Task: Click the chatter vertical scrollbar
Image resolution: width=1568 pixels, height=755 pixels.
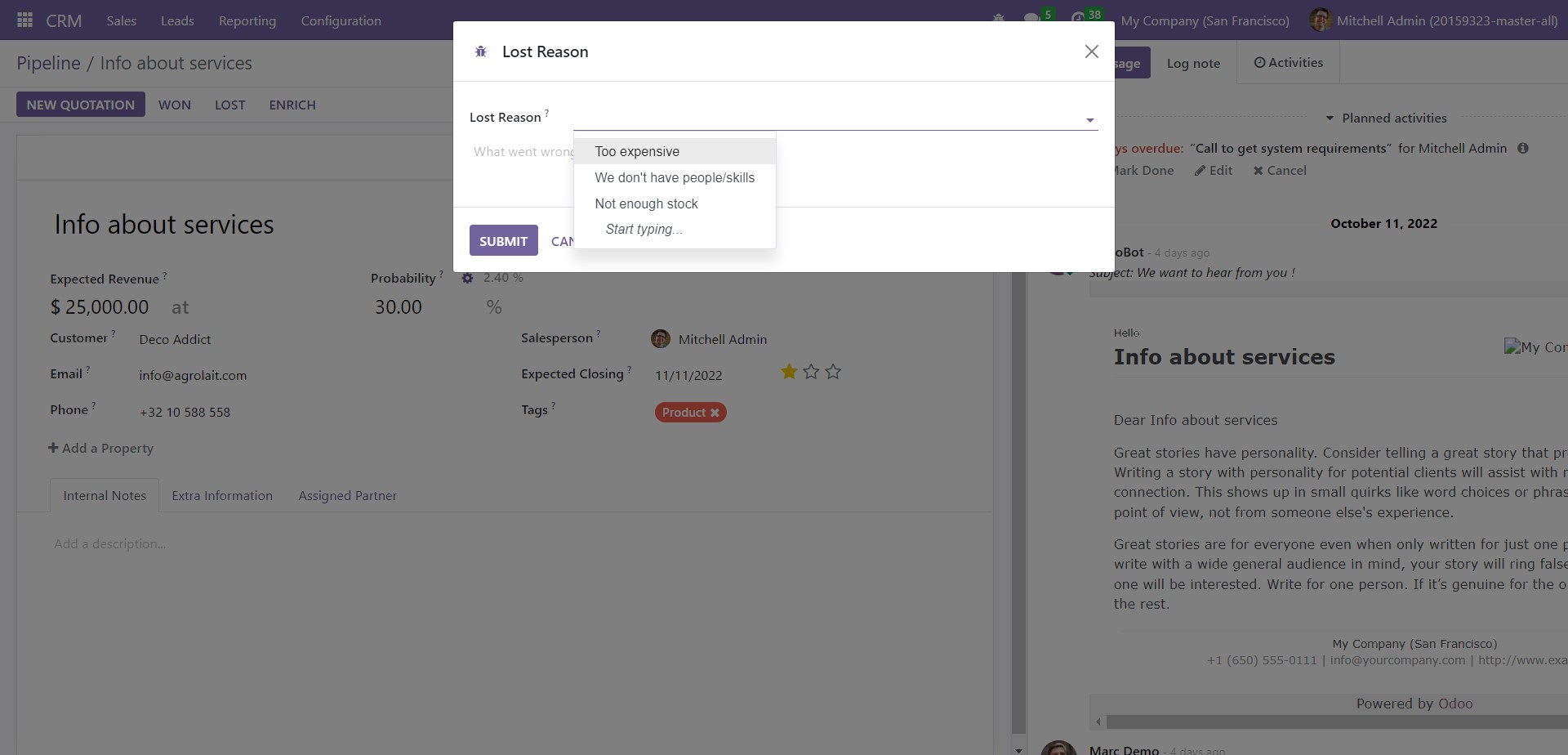Action: tap(1018, 503)
